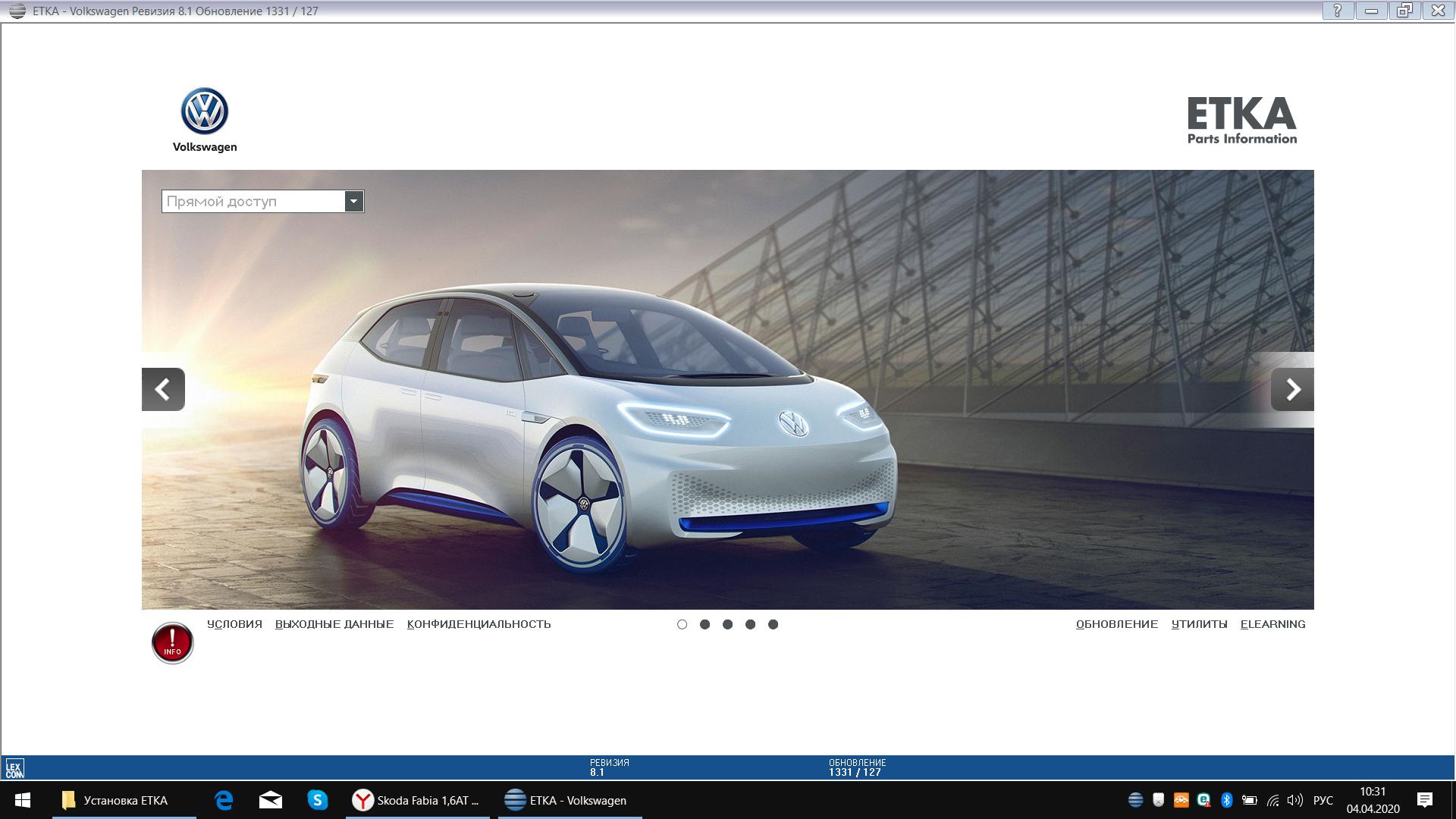Expand the Прямой доступ dropdown arrow
Screen dimensions: 1456x819
(353, 201)
